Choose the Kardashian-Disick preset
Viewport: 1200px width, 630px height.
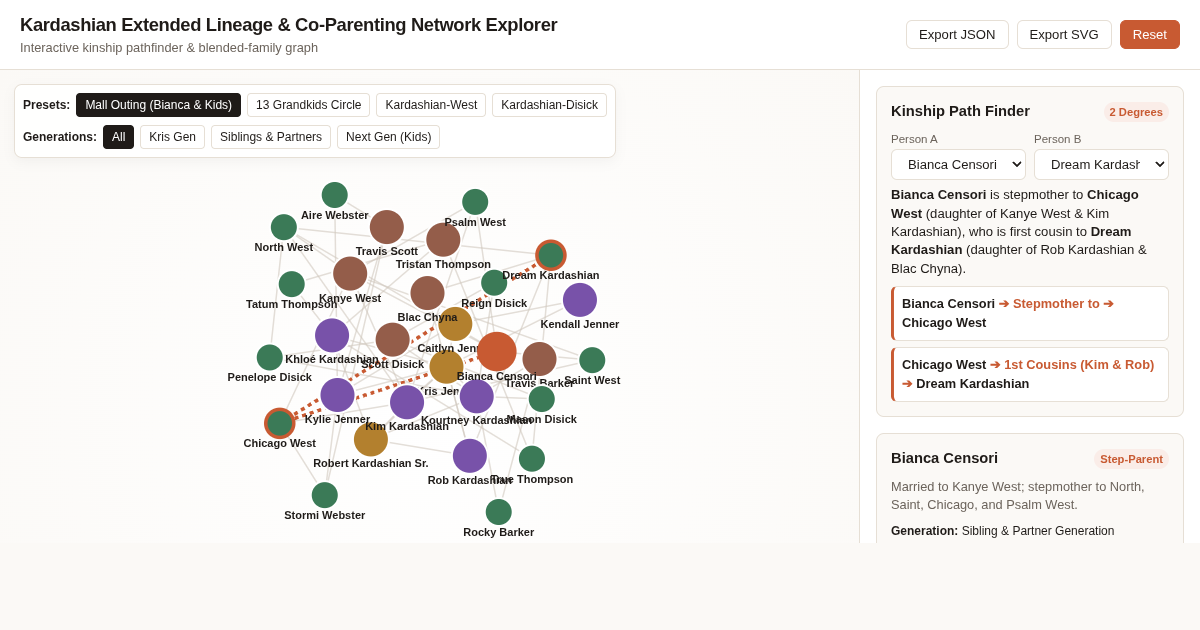pyautogui.click(x=549, y=105)
